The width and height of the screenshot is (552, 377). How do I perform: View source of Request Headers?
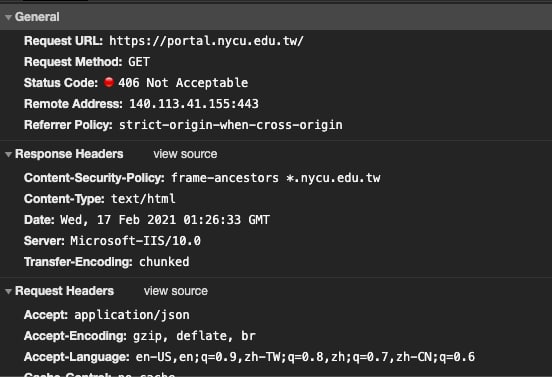point(176,291)
